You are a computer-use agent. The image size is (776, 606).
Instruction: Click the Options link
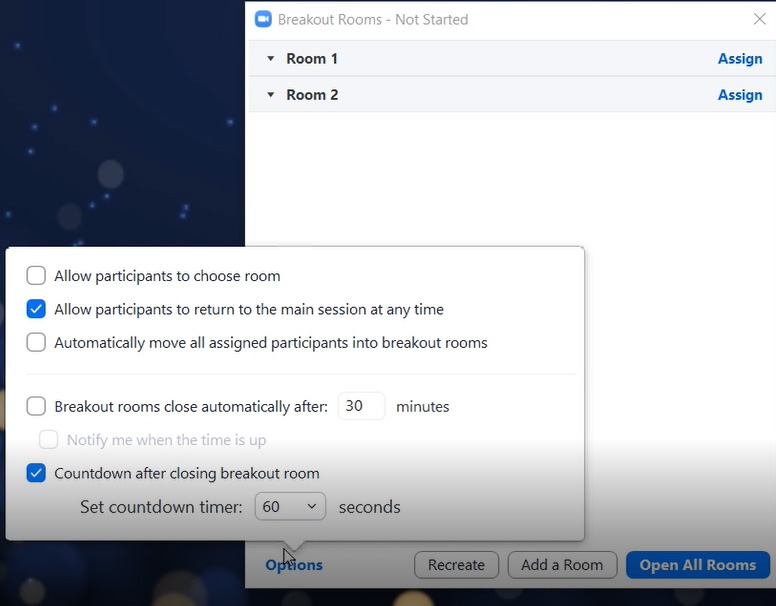(x=294, y=565)
